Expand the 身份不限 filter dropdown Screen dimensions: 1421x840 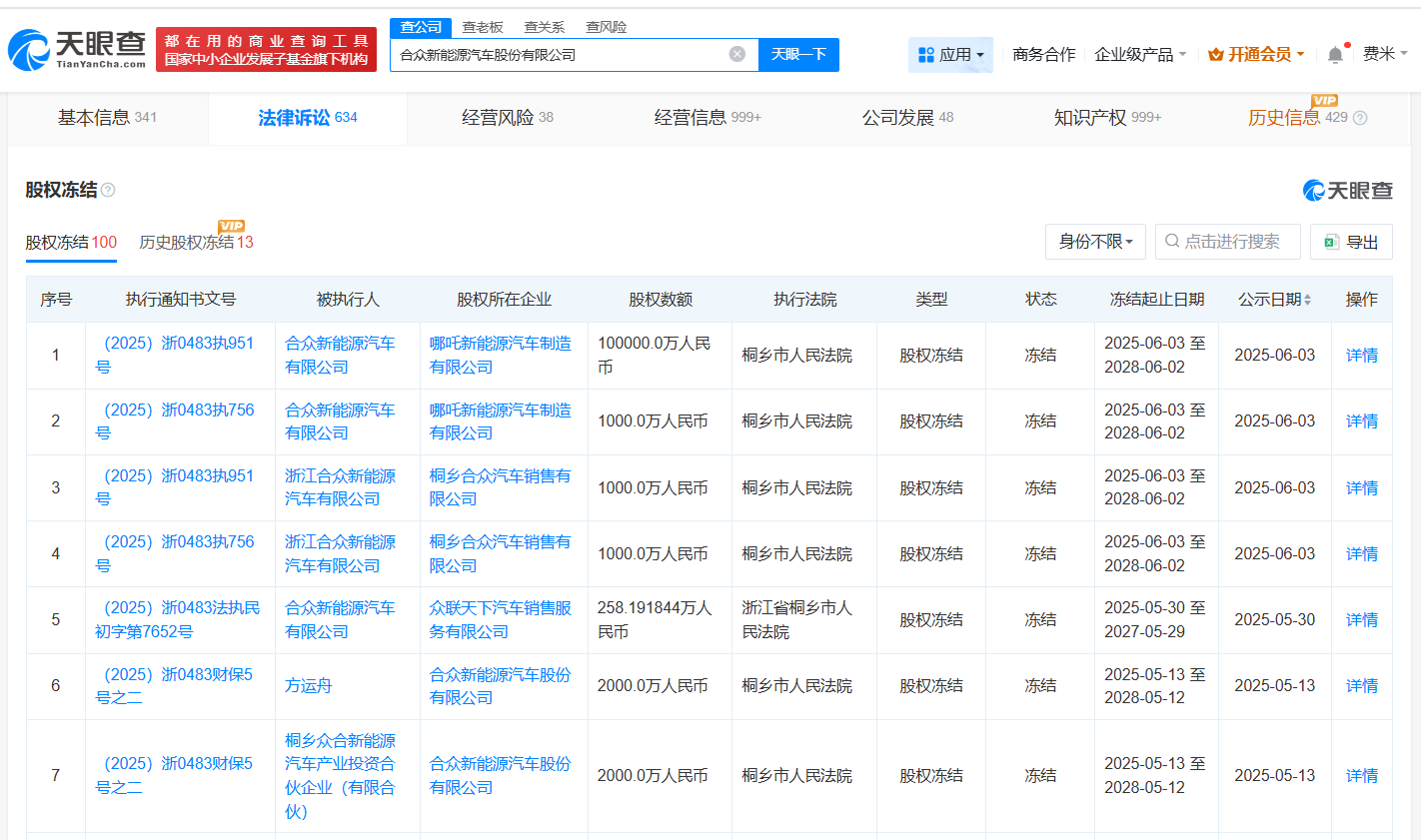(x=1095, y=242)
